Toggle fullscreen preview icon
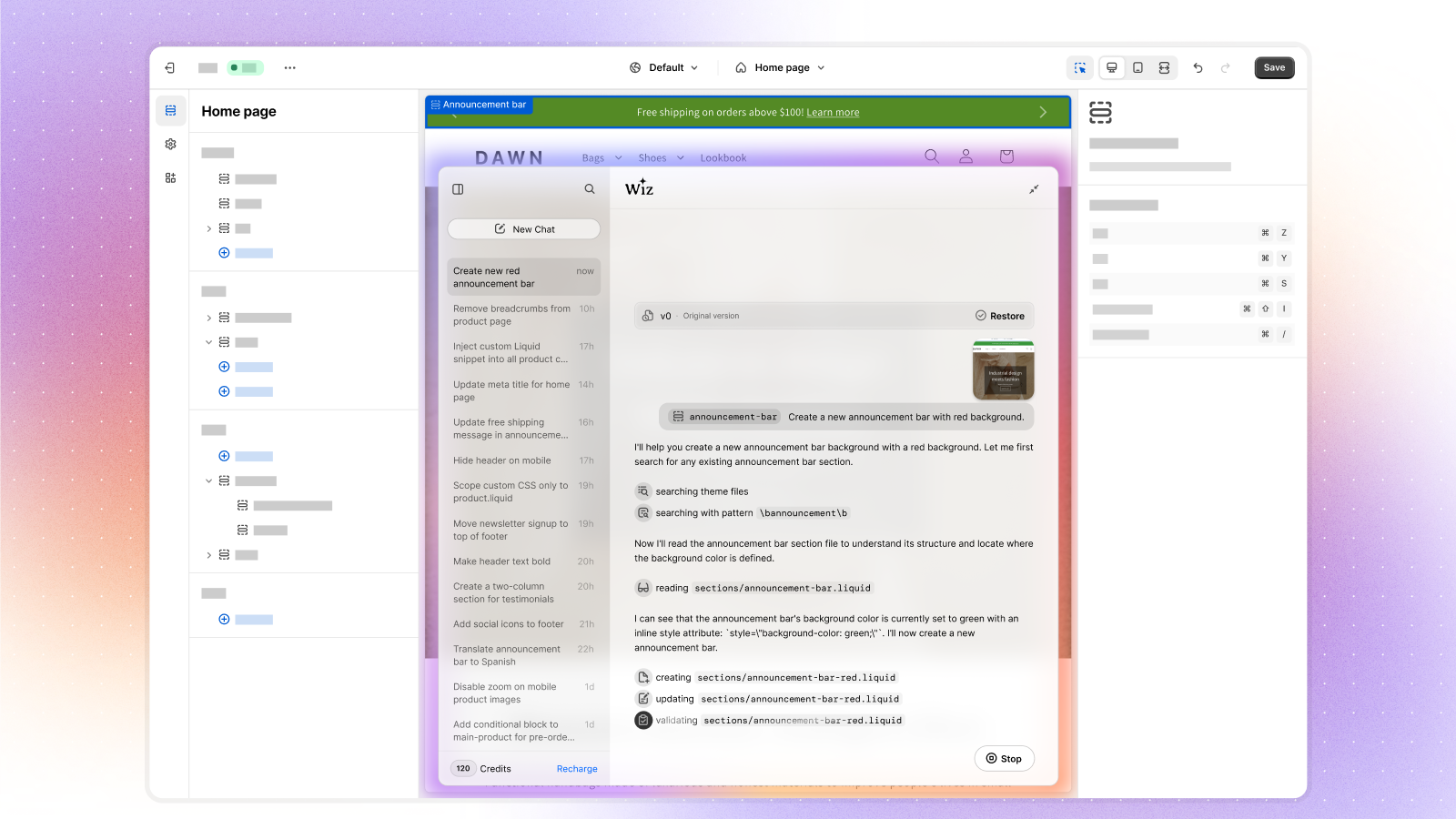The image size is (1456, 819). (1164, 67)
